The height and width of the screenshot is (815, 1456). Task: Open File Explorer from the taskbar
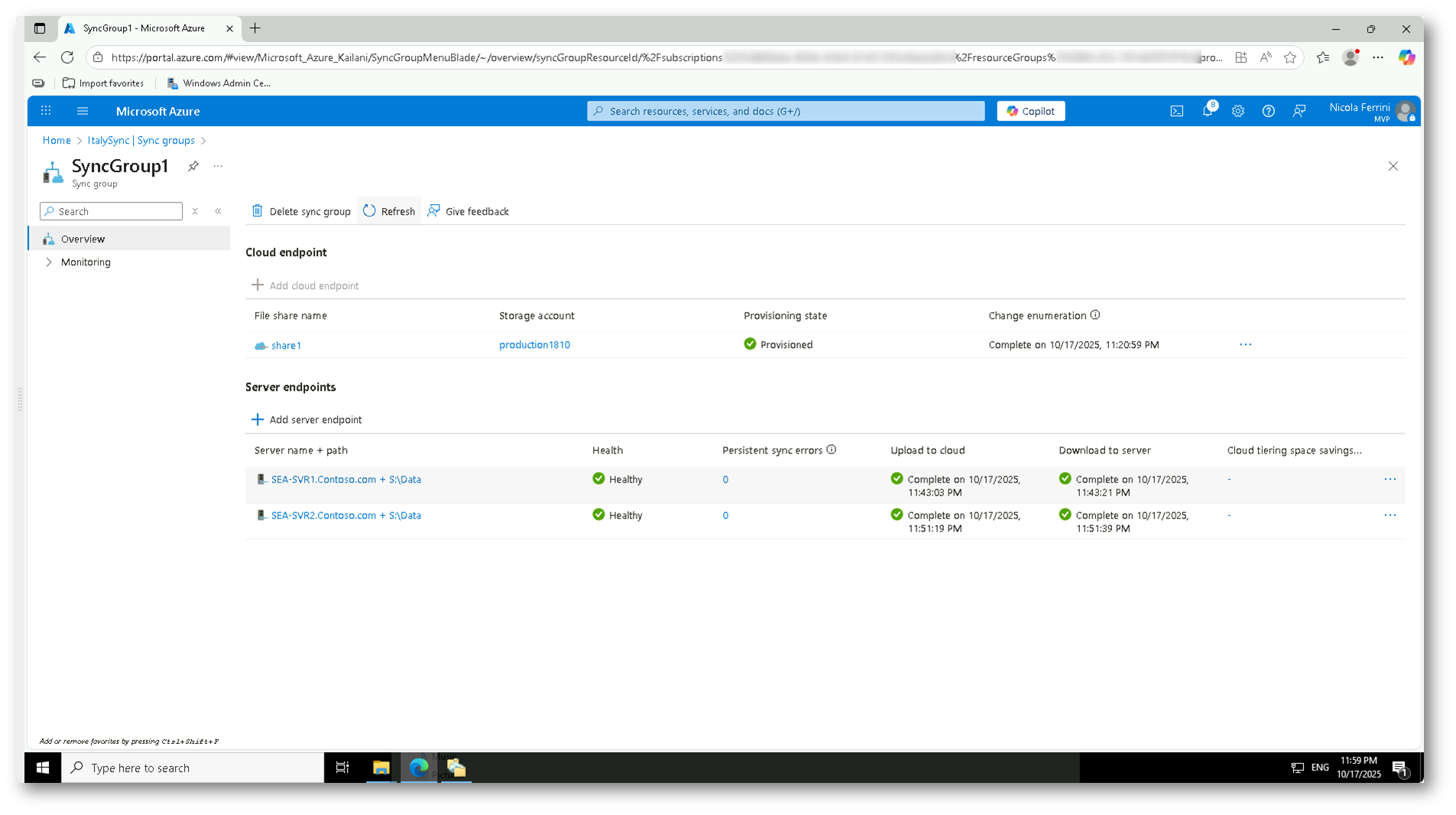tap(381, 768)
